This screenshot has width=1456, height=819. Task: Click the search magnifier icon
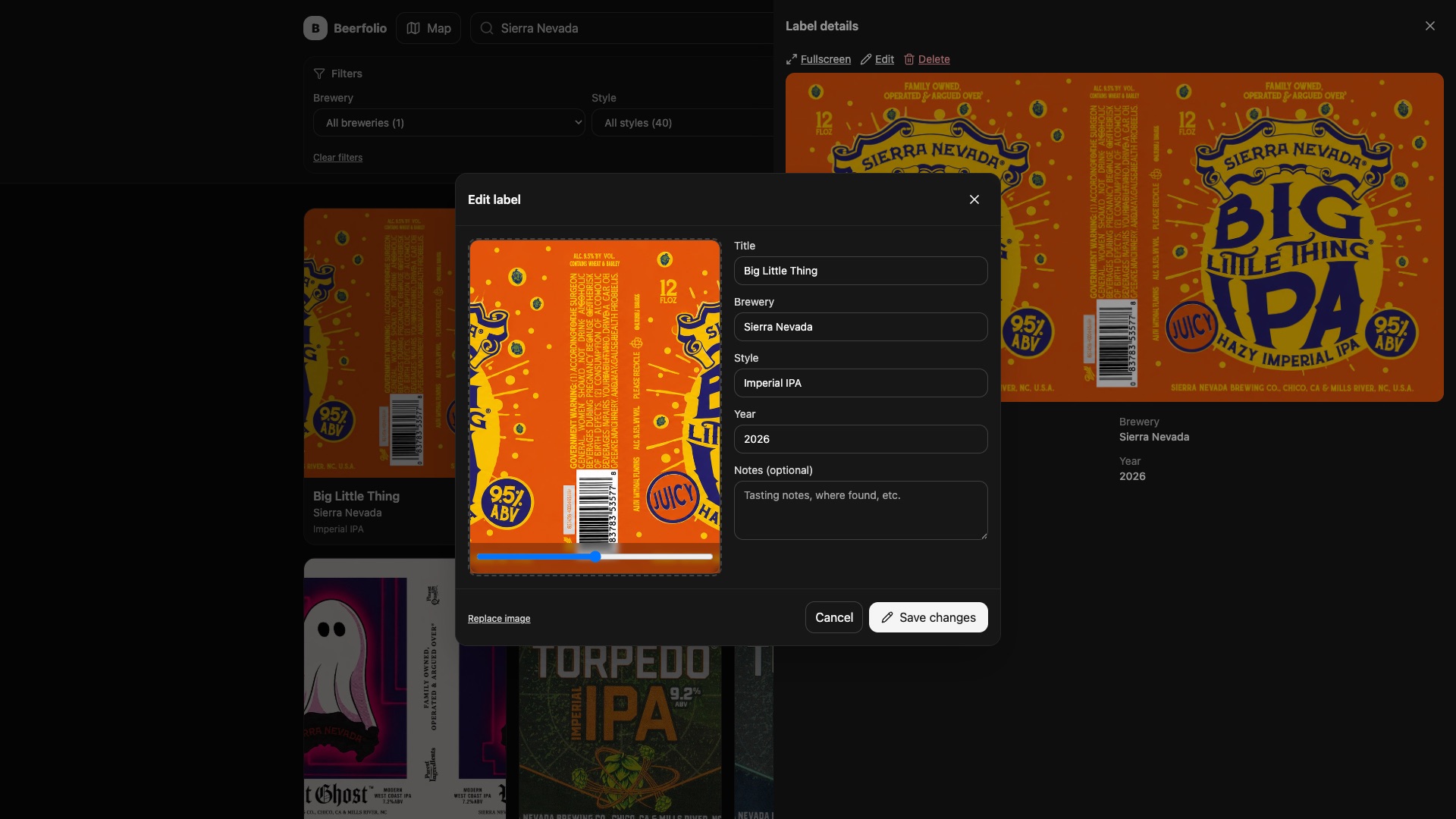pos(487,28)
